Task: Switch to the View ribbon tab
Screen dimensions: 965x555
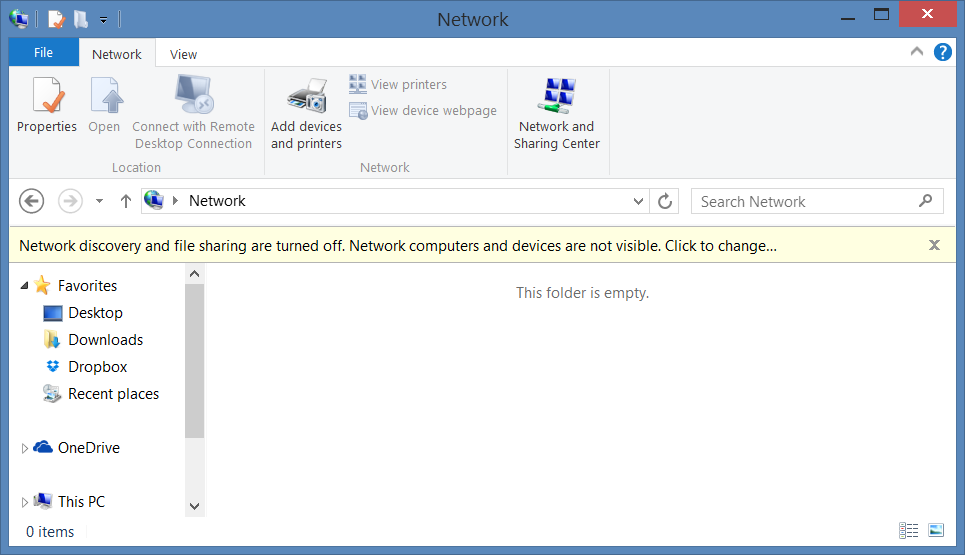Action: tap(183, 54)
